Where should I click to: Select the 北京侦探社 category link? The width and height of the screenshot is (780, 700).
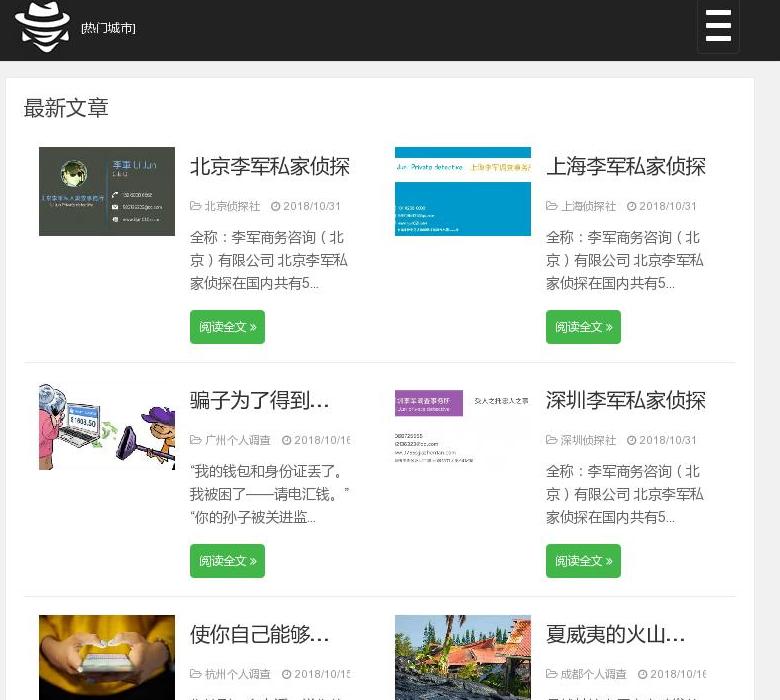tap(232, 206)
